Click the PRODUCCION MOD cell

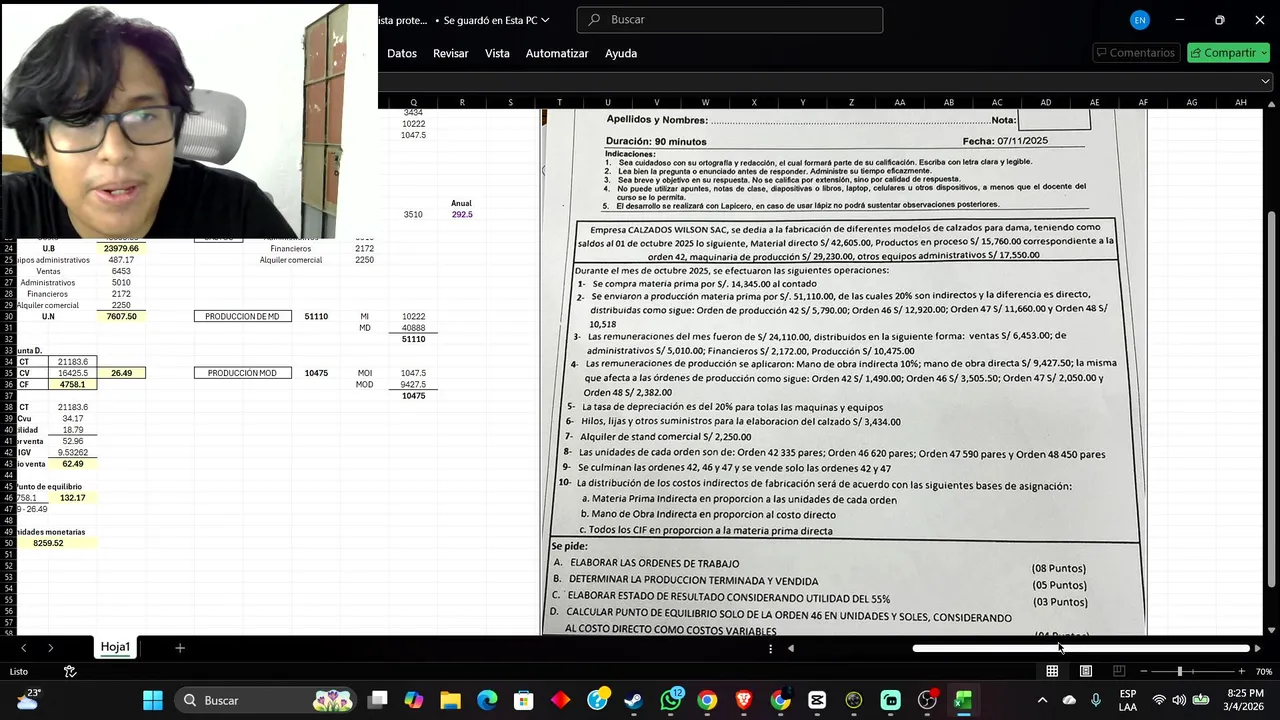tap(243, 373)
